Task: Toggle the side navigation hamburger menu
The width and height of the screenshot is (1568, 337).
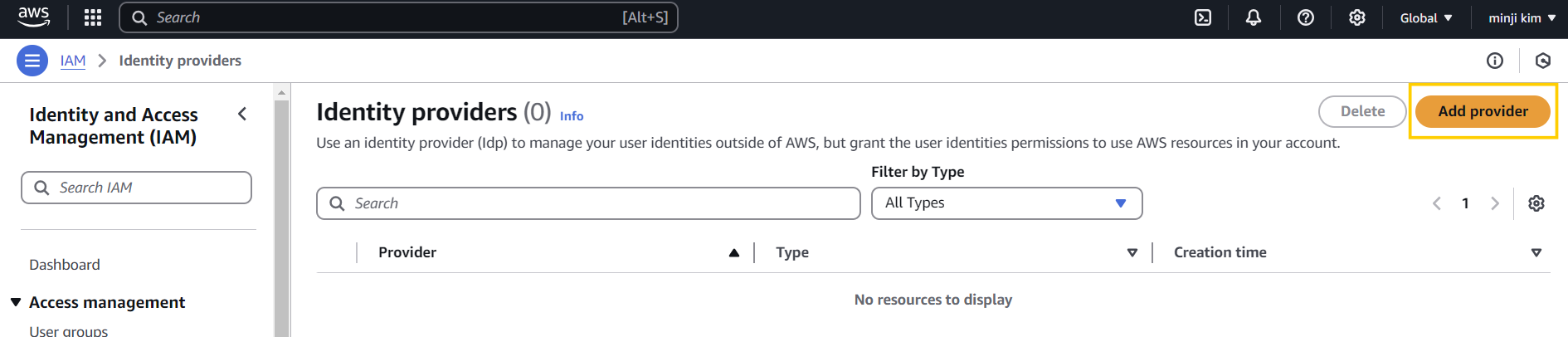Action: point(32,61)
